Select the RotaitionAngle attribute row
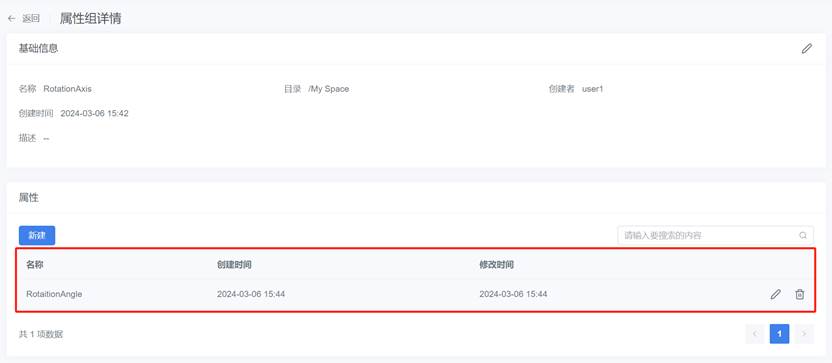Viewport: 832px width, 363px height. click(x=415, y=293)
